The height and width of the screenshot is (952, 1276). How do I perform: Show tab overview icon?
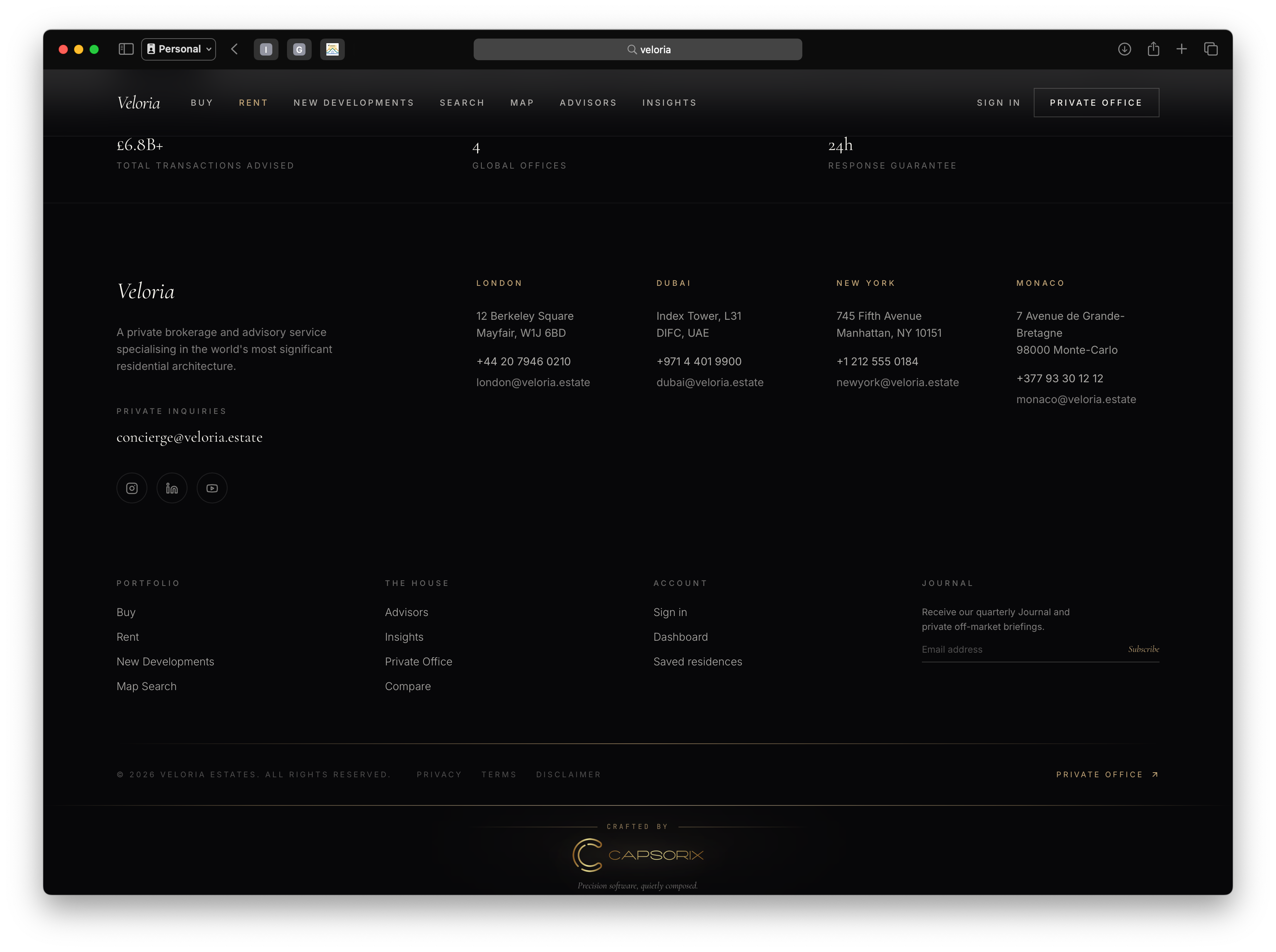tap(1210, 49)
